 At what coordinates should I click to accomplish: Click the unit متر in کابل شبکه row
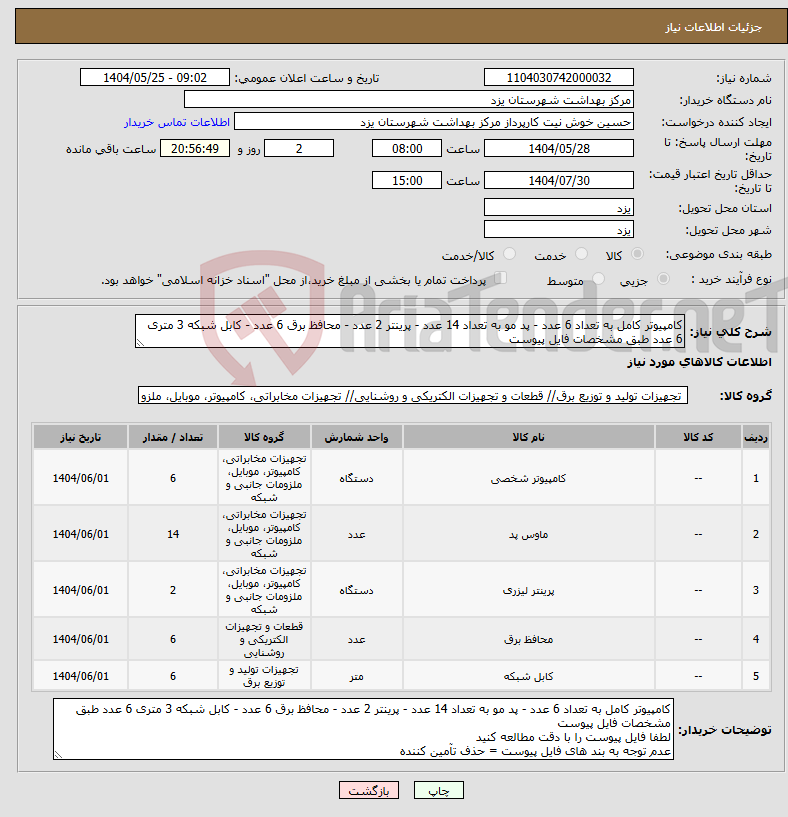point(356,676)
